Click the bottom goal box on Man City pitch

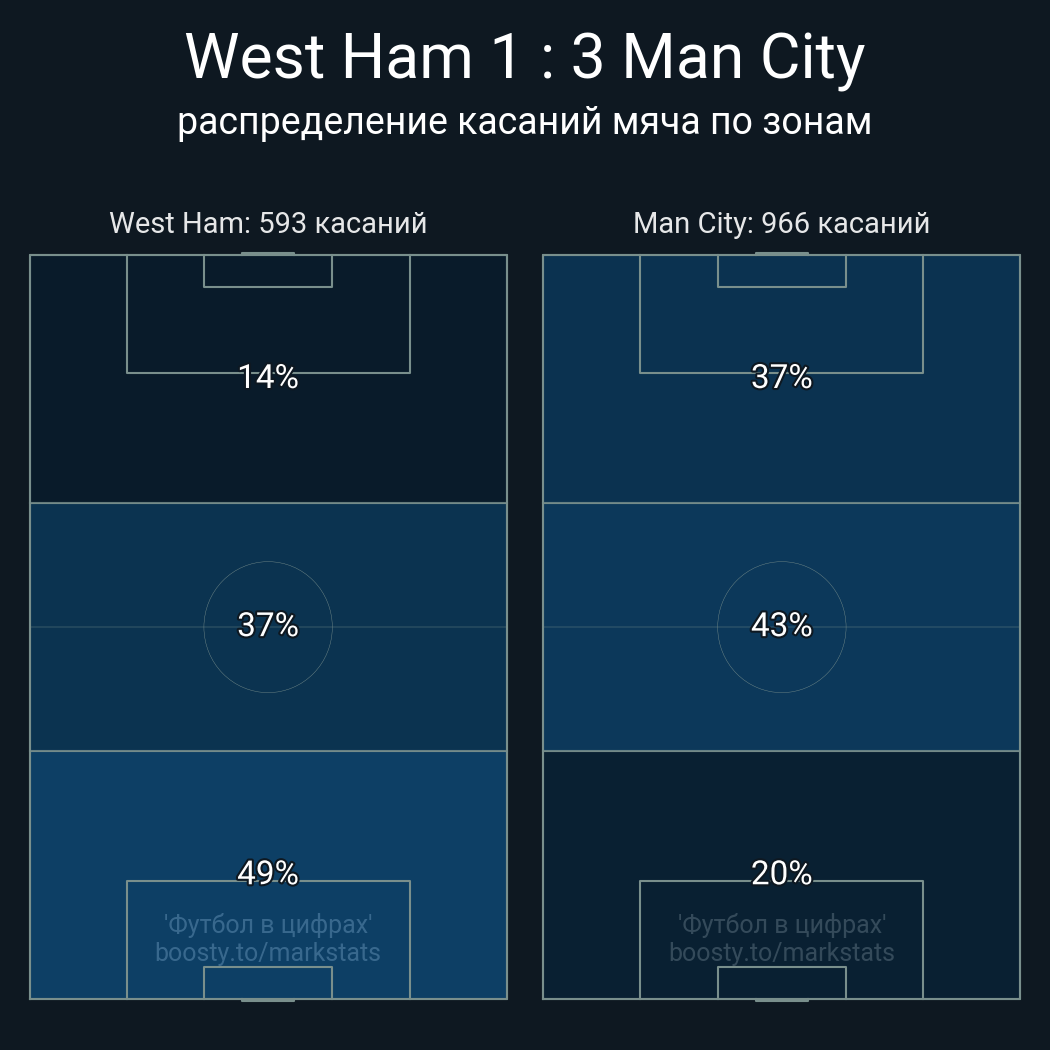click(x=781, y=982)
